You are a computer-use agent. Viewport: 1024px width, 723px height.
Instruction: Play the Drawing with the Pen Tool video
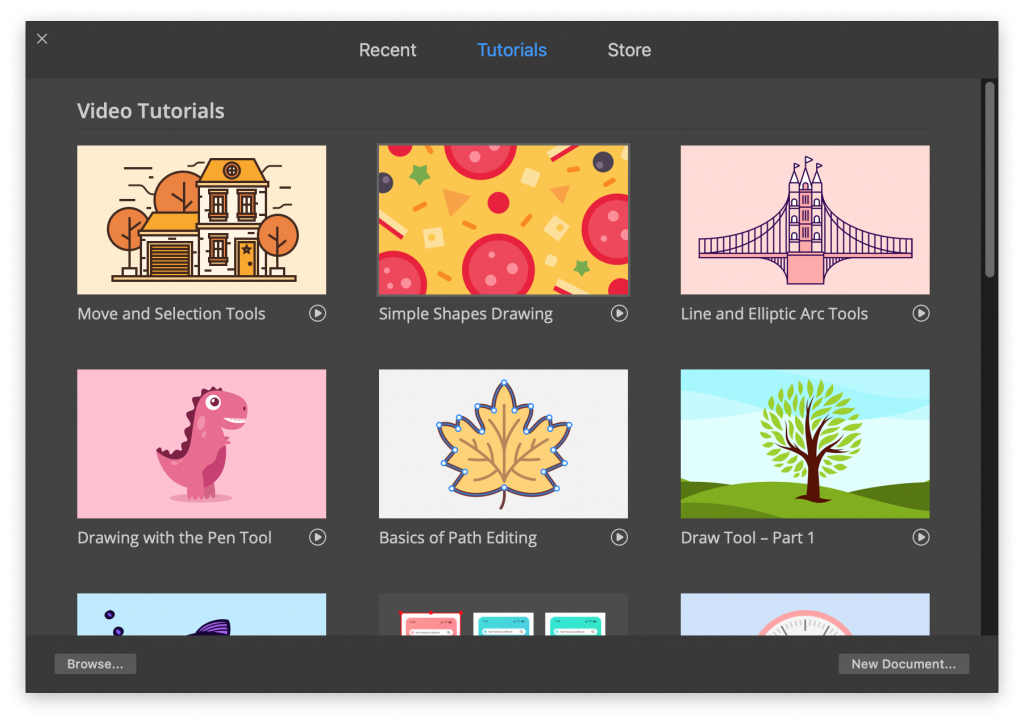click(317, 538)
